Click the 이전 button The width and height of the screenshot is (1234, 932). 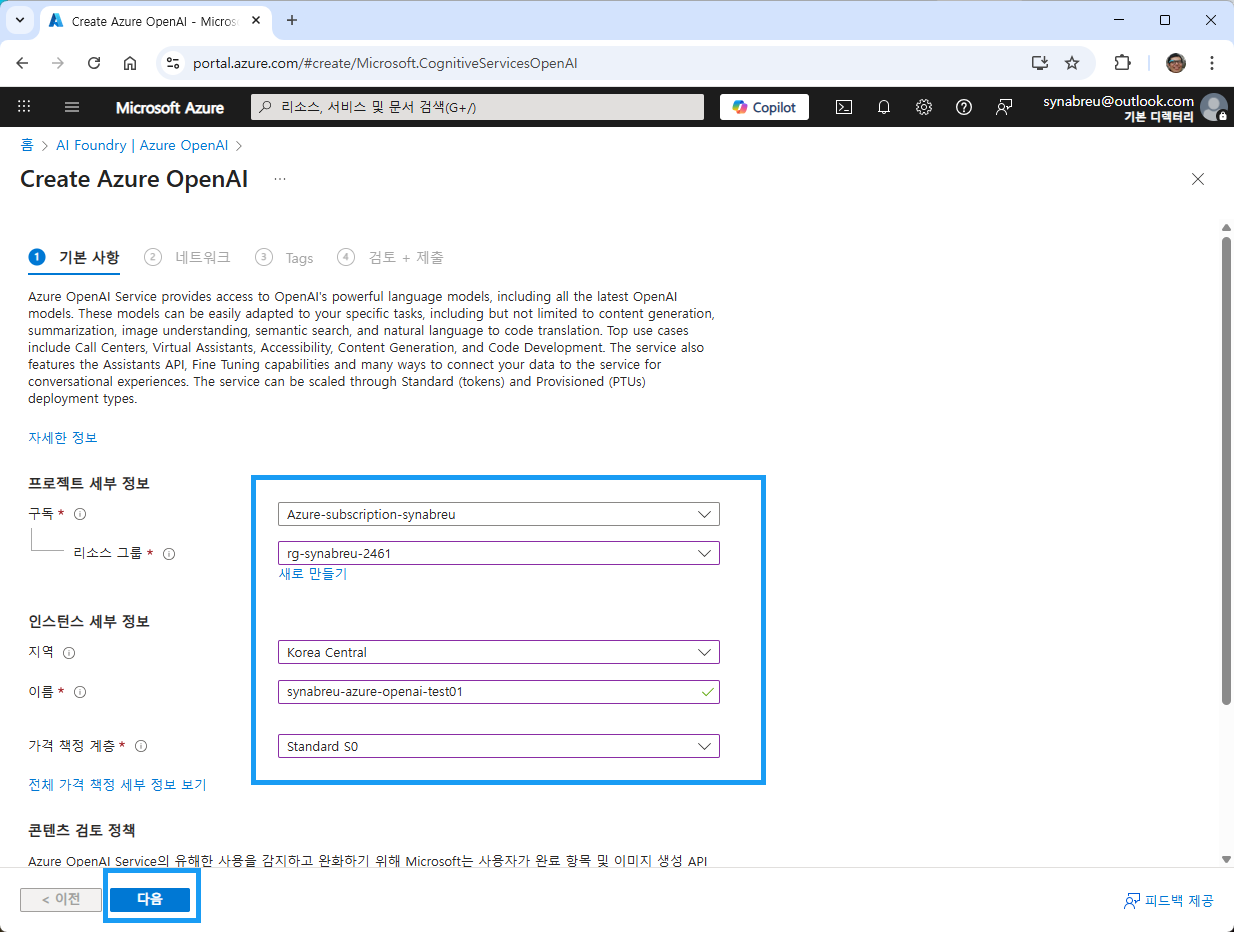point(61,899)
